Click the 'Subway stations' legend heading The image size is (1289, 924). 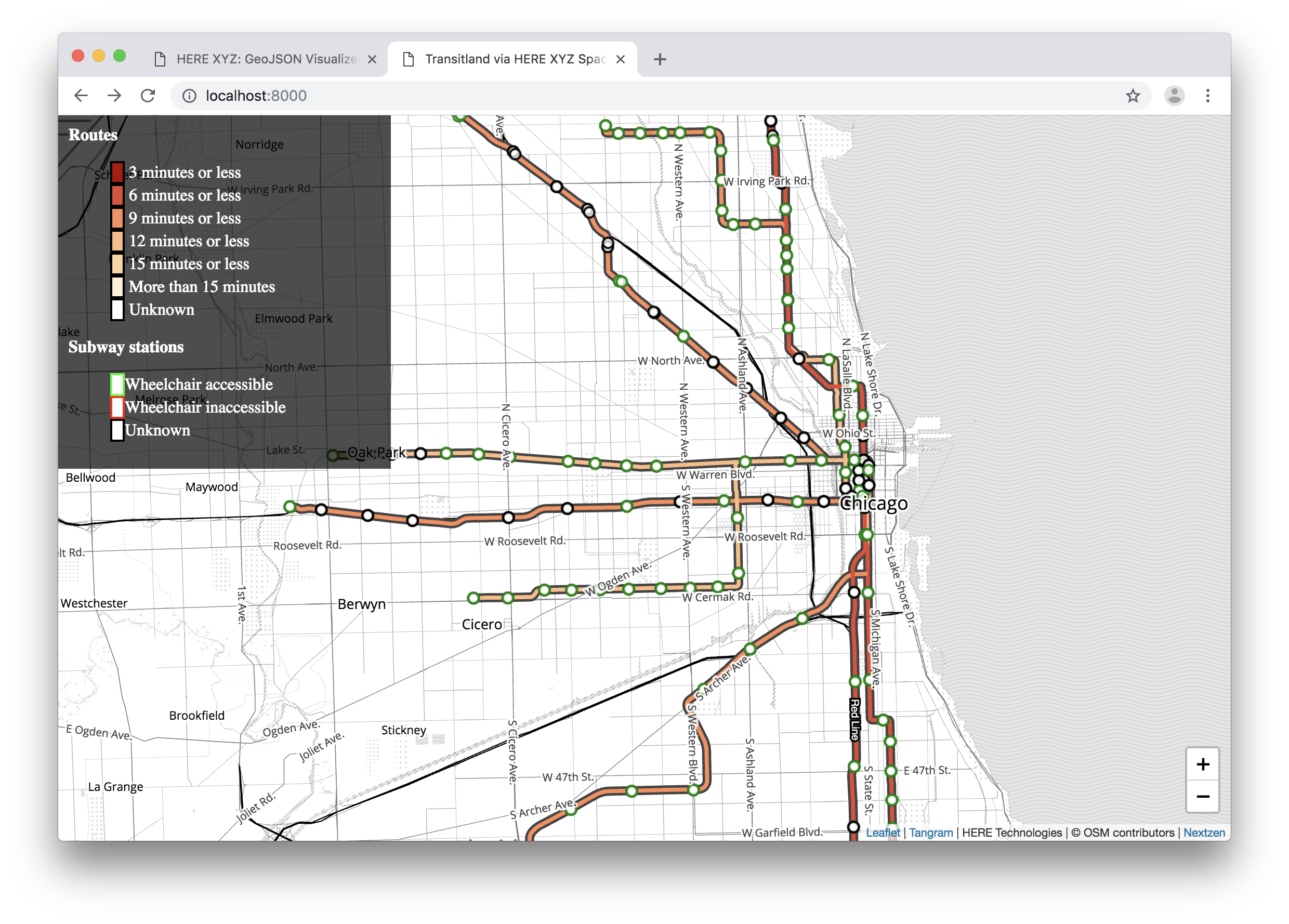click(x=126, y=347)
